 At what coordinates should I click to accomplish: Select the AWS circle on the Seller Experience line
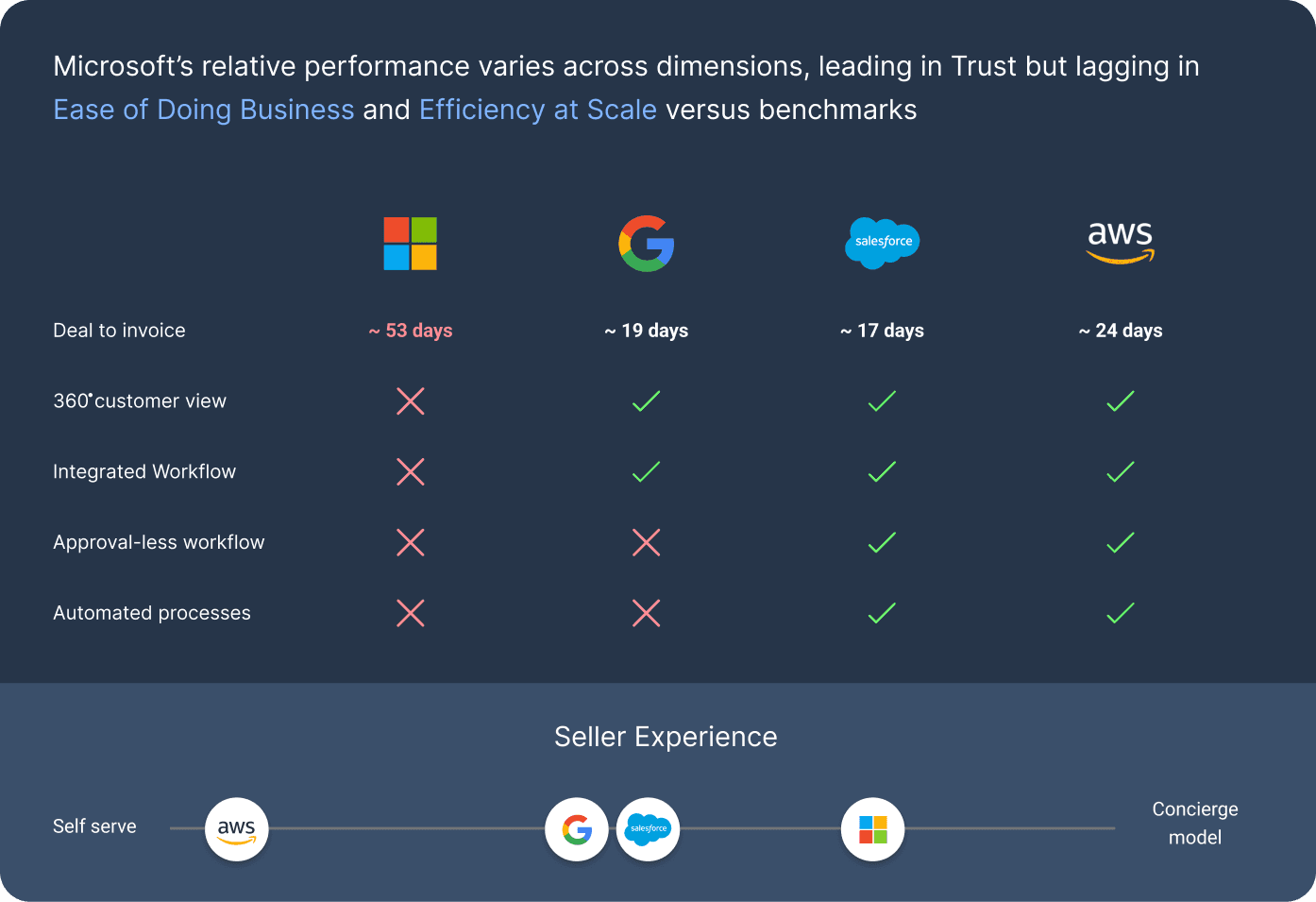[237, 829]
